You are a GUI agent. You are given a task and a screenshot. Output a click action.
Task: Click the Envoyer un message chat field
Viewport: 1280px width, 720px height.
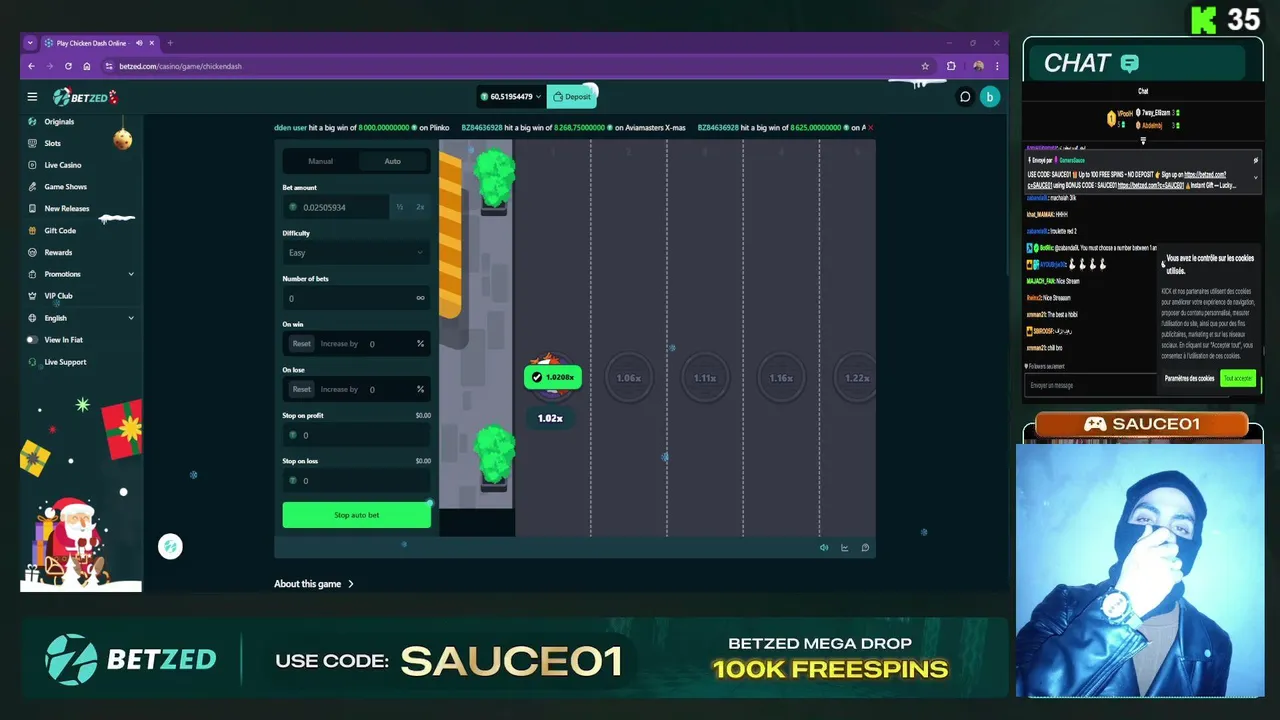tap(1090, 385)
